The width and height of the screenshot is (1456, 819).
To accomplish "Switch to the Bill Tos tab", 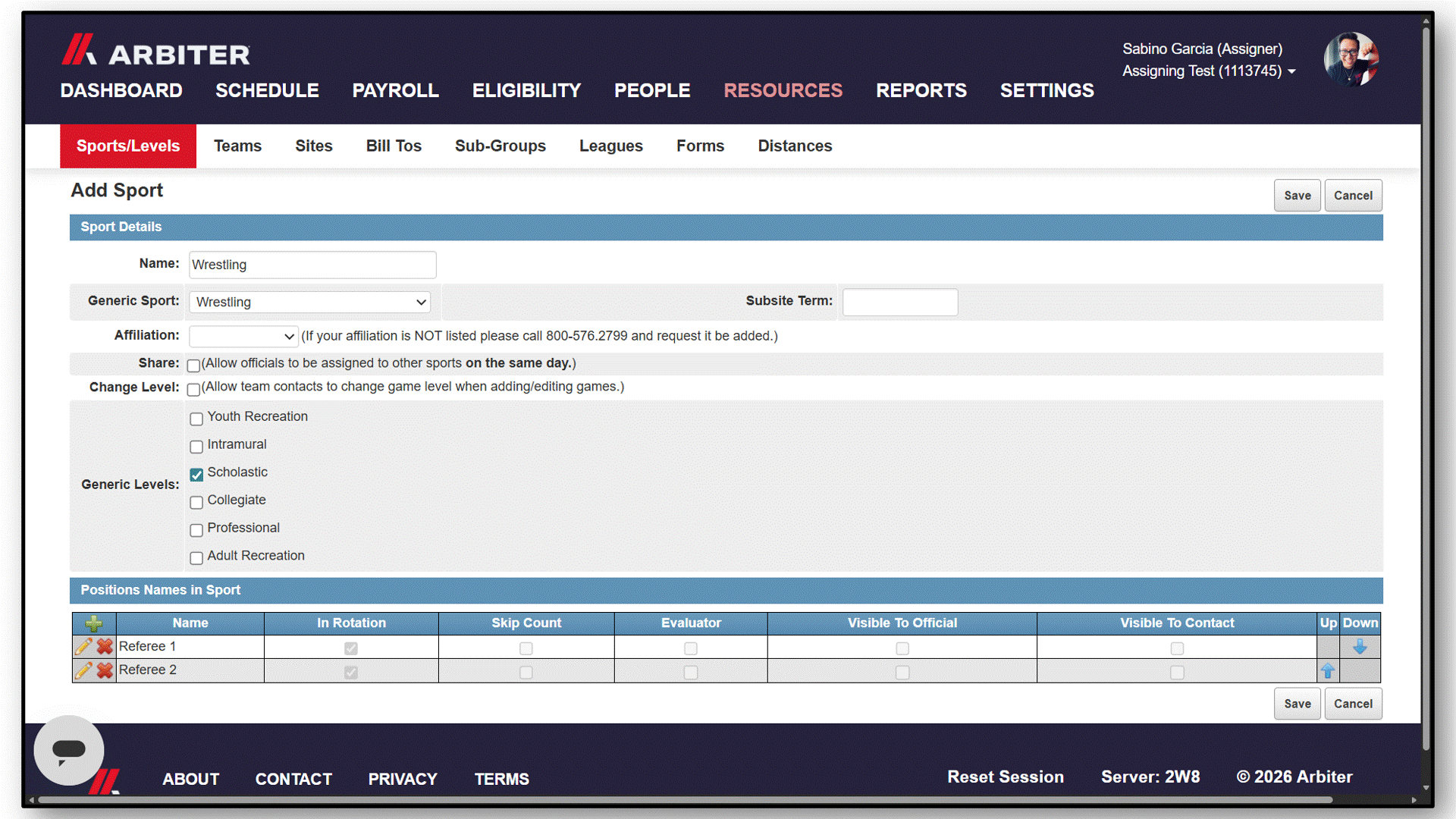I will coord(394,146).
